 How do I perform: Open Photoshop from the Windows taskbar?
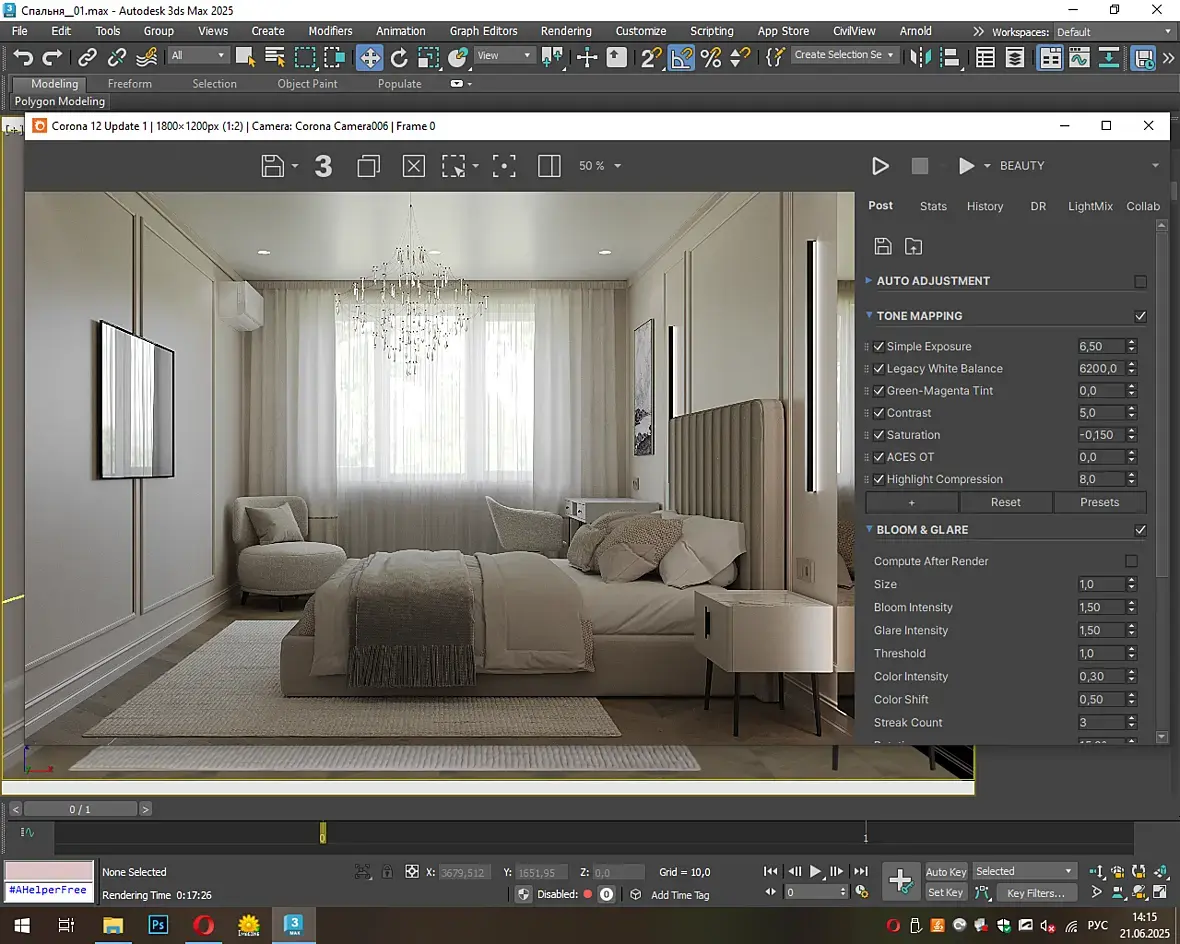pyautogui.click(x=157, y=925)
